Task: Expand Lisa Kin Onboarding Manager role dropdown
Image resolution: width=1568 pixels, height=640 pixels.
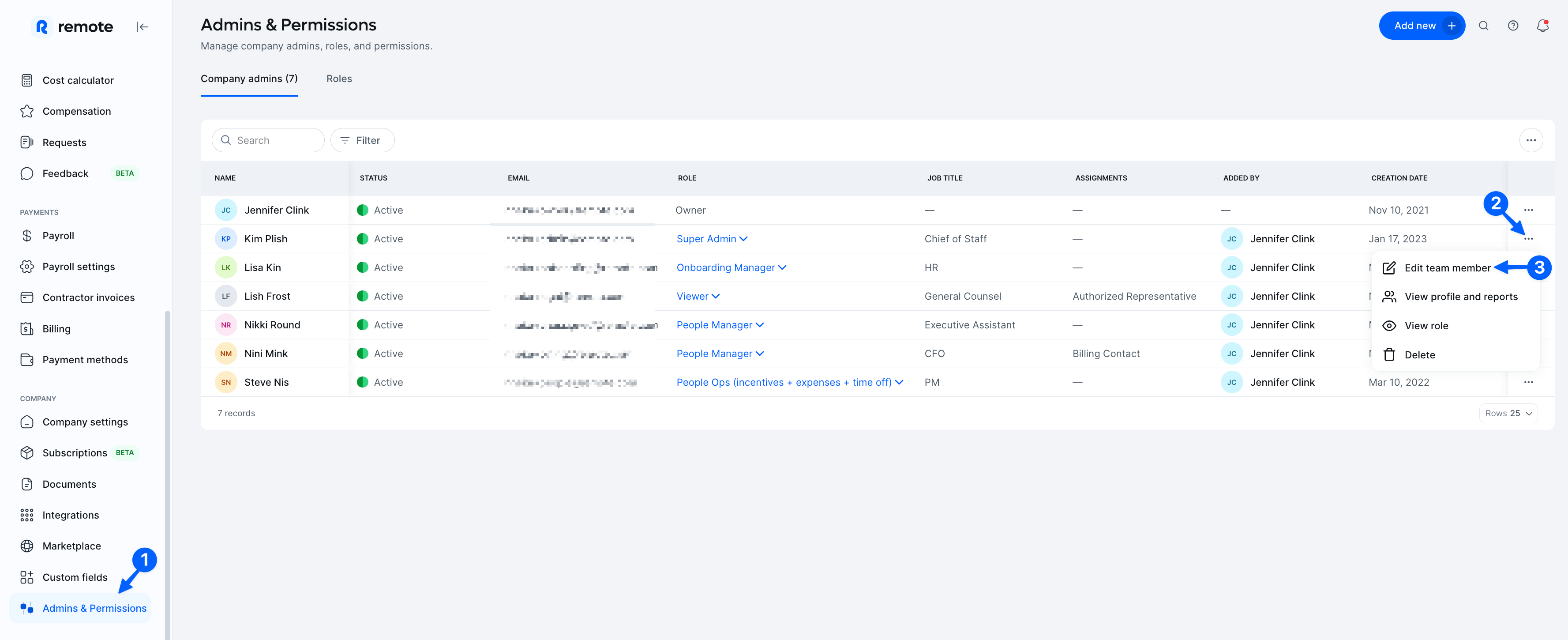Action: tap(731, 267)
